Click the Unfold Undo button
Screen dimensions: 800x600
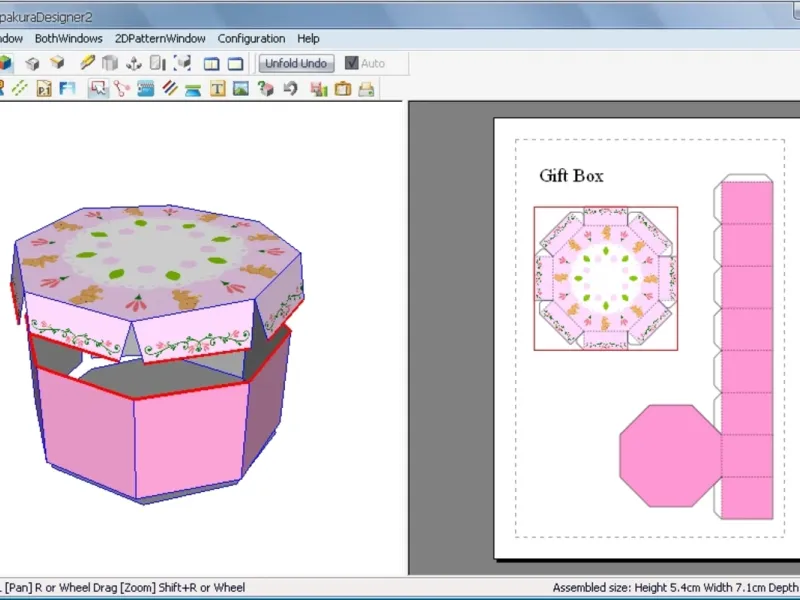(x=296, y=64)
